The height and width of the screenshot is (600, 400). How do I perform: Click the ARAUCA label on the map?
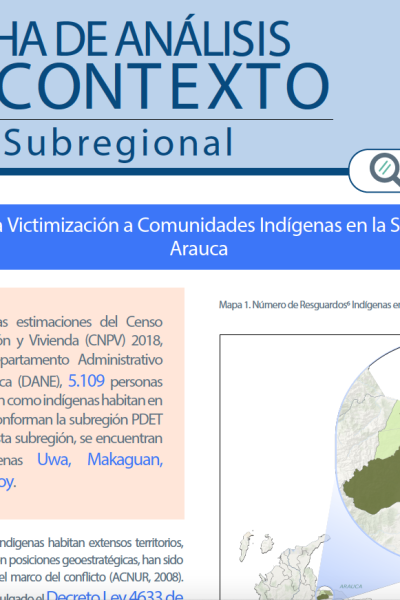(351, 586)
